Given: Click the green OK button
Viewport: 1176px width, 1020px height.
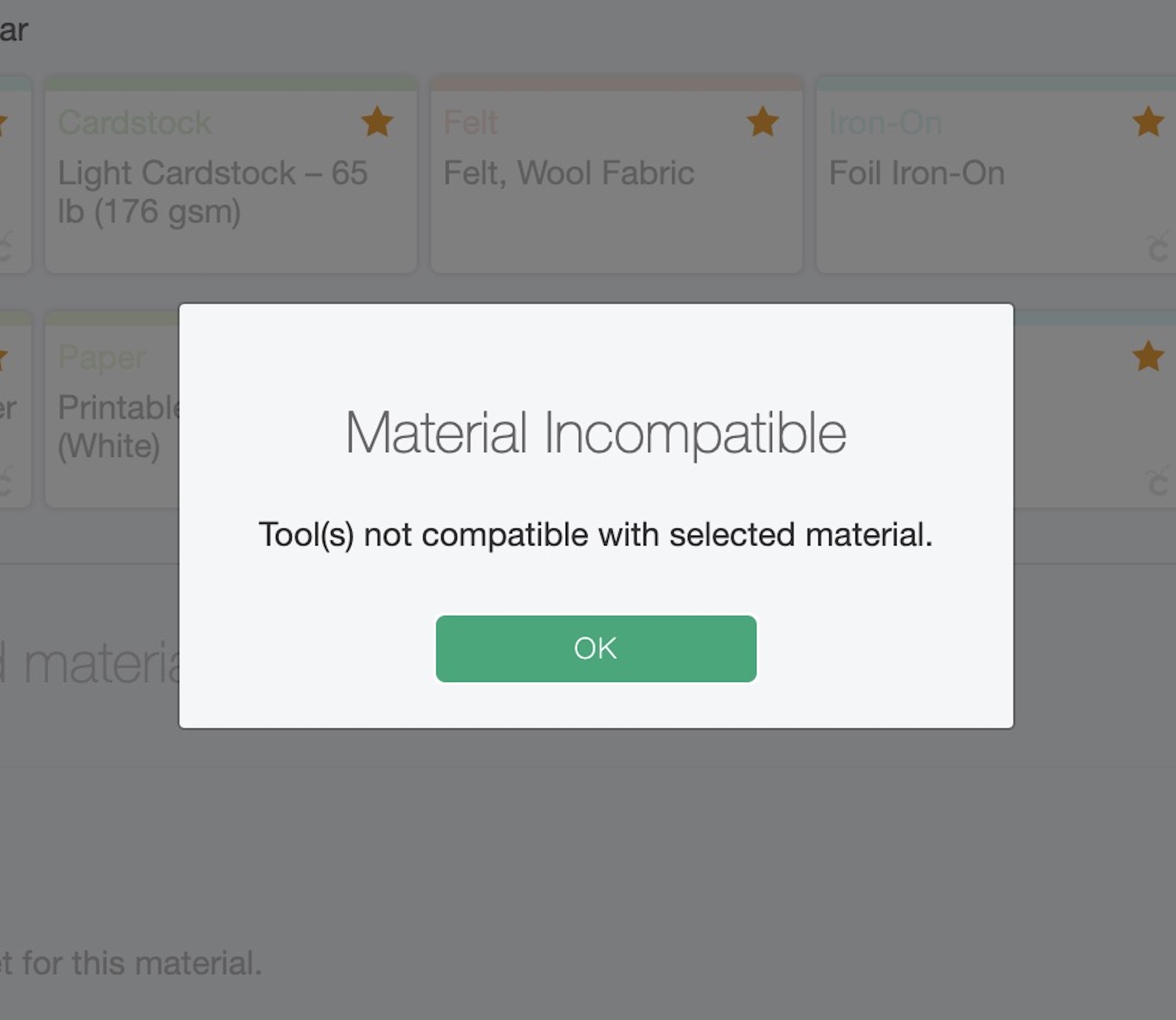Looking at the screenshot, I should point(596,648).
